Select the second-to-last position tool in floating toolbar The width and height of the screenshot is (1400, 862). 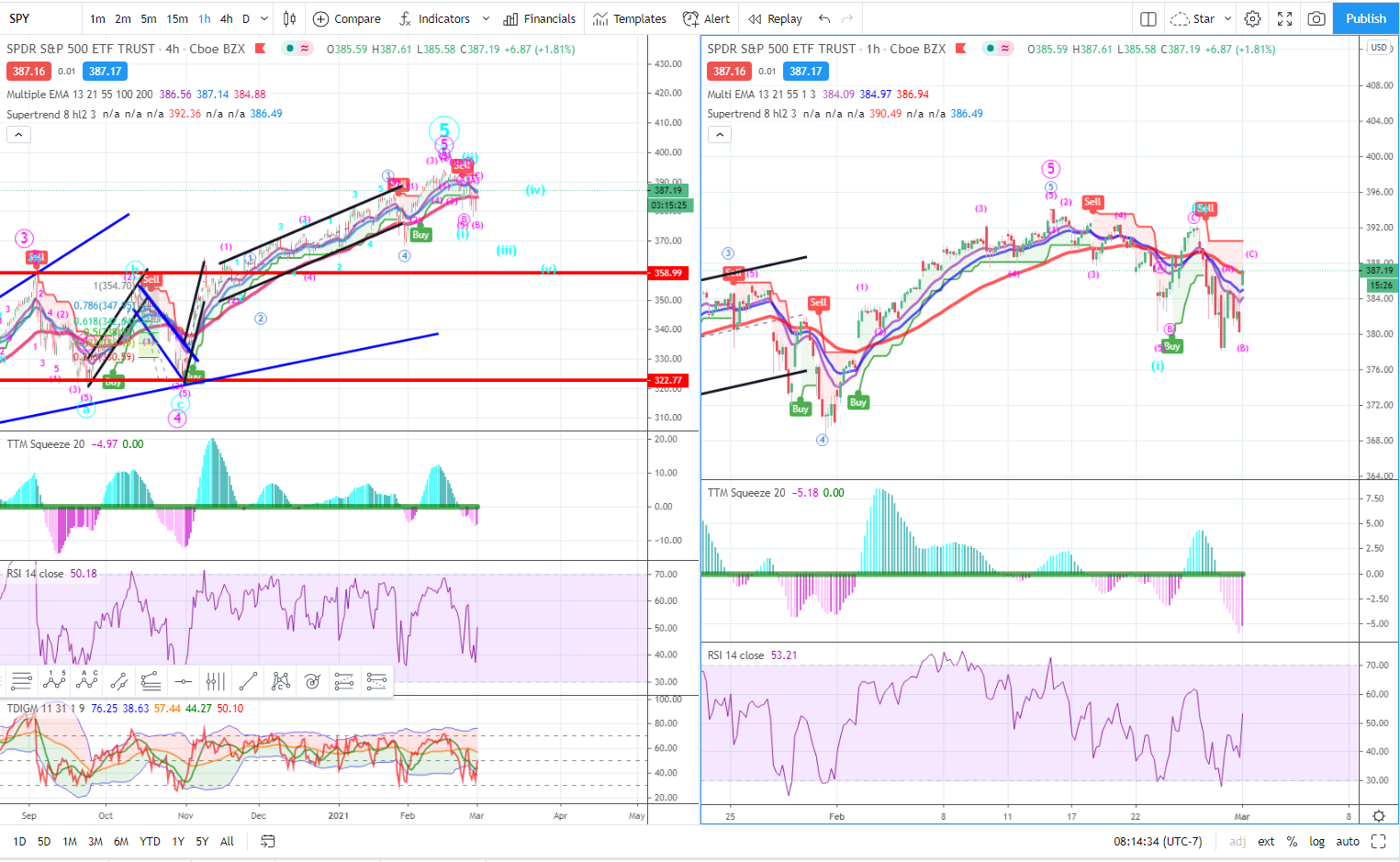[x=344, y=681]
